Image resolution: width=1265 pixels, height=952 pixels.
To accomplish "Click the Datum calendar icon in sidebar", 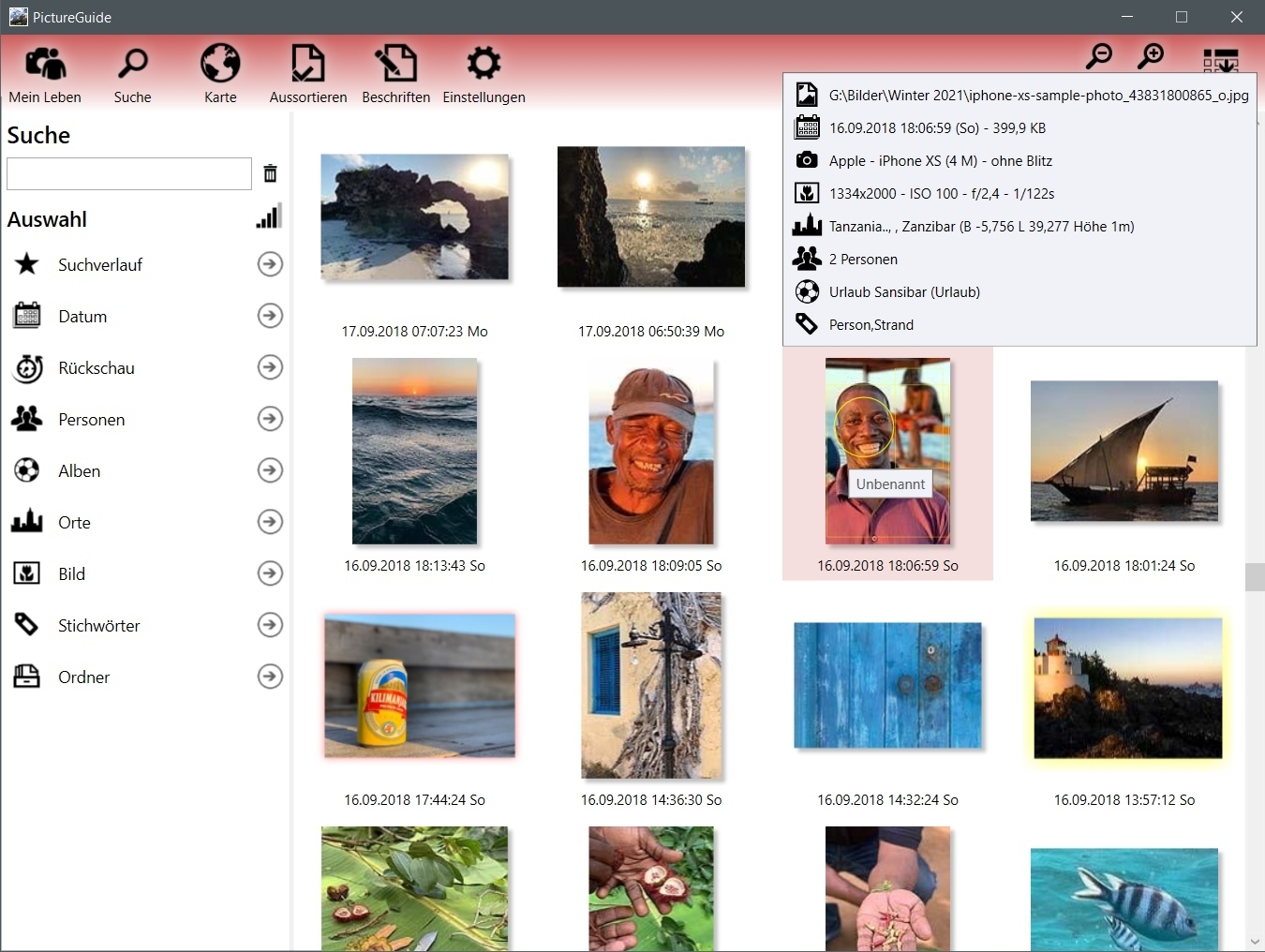I will click(x=27, y=316).
